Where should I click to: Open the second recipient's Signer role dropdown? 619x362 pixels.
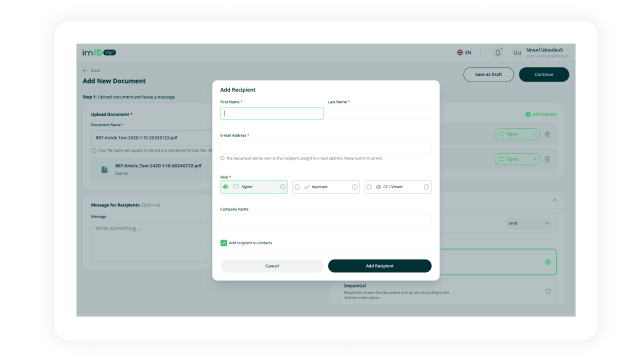[517, 159]
